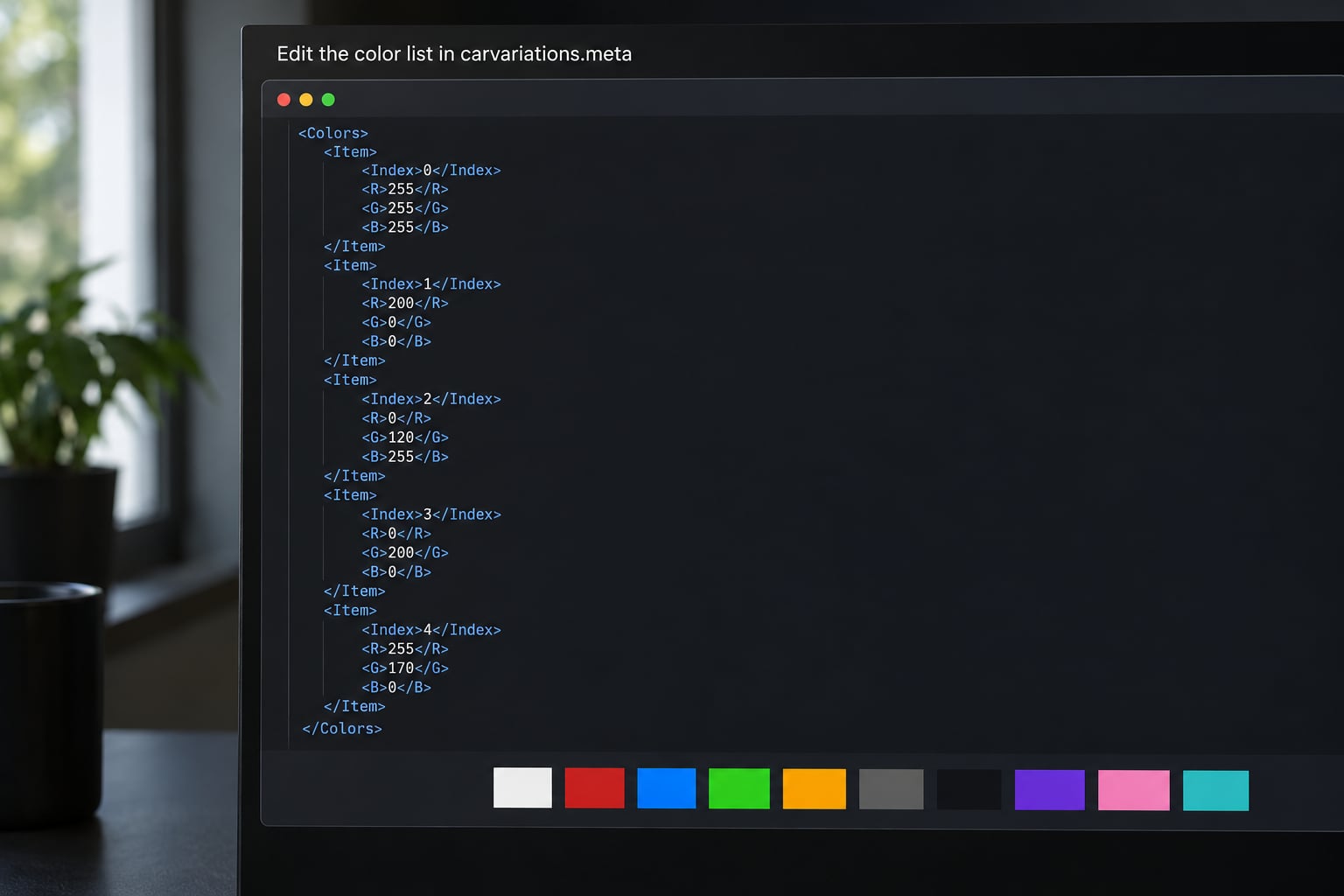Pick the white color swatch

[522, 787]
